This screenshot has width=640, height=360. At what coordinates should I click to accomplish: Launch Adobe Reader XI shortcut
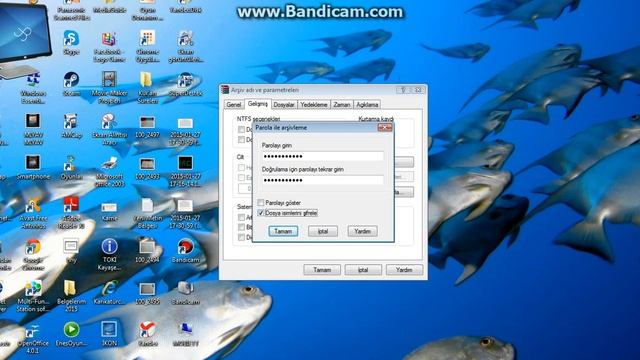71,213
